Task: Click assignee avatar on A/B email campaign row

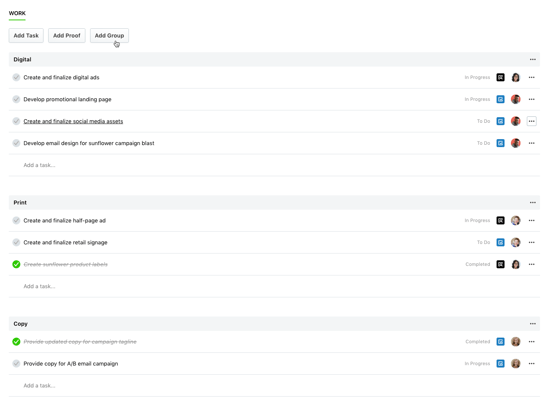Action: point(516,364)
